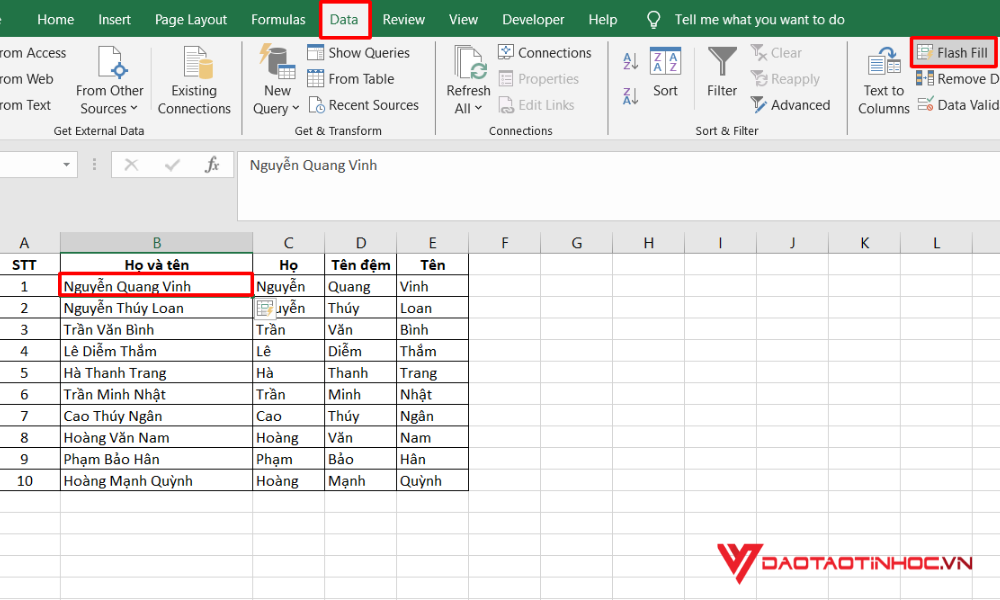This screenshot has width=1000, height=600.
Task: Open Existing Connections
Action: point(194,81)
